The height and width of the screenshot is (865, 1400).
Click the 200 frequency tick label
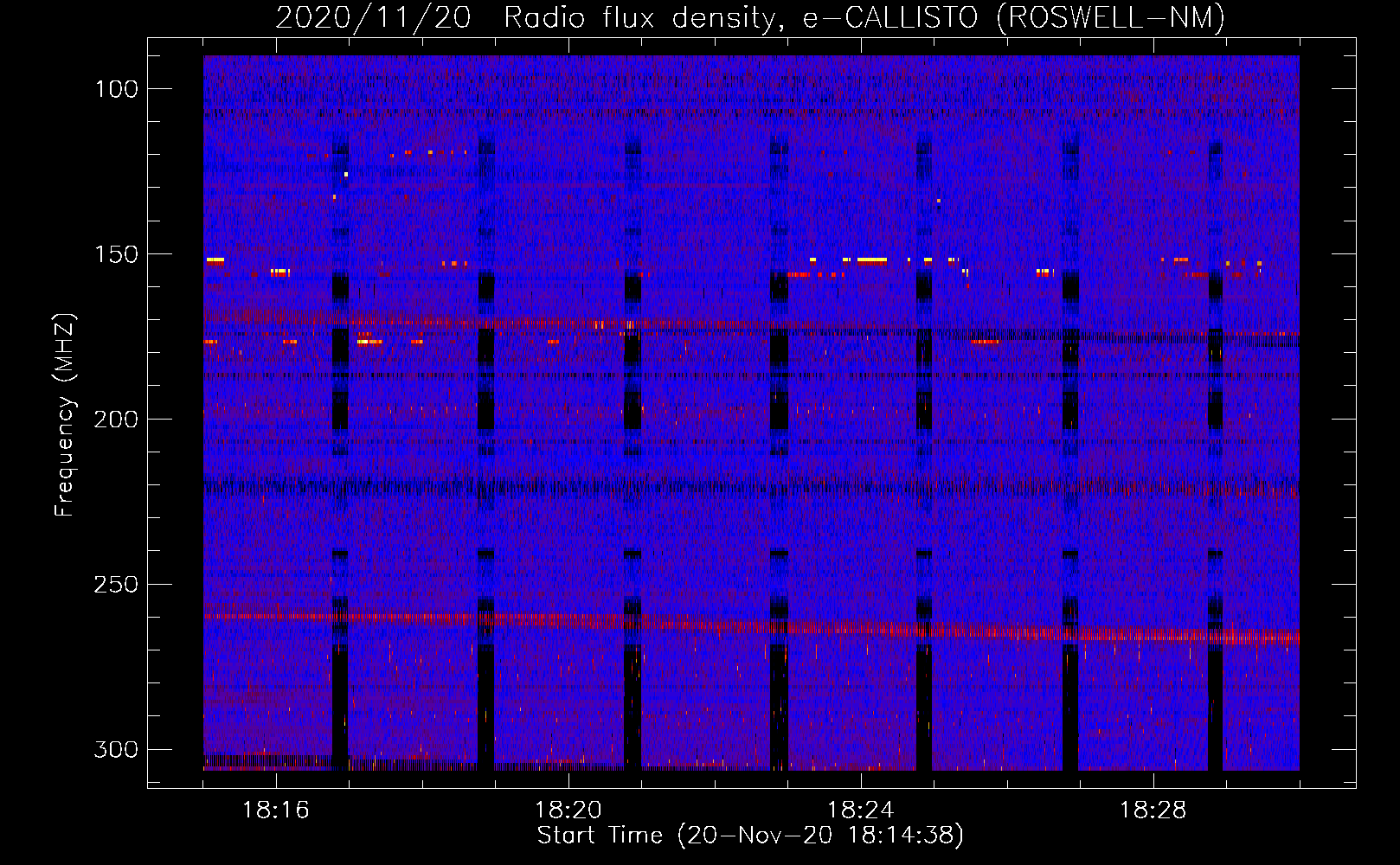click(x=116, y=420)
